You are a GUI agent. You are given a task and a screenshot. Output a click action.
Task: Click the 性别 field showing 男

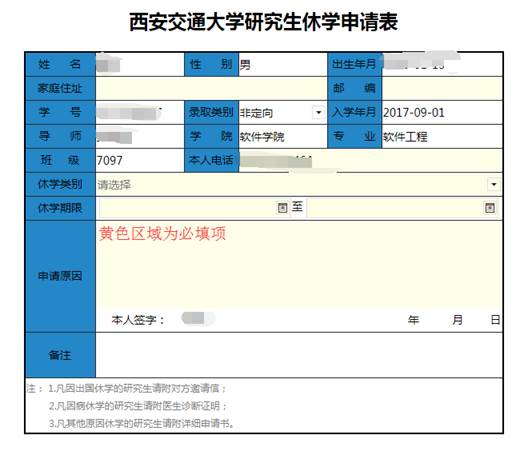[283, 64]
